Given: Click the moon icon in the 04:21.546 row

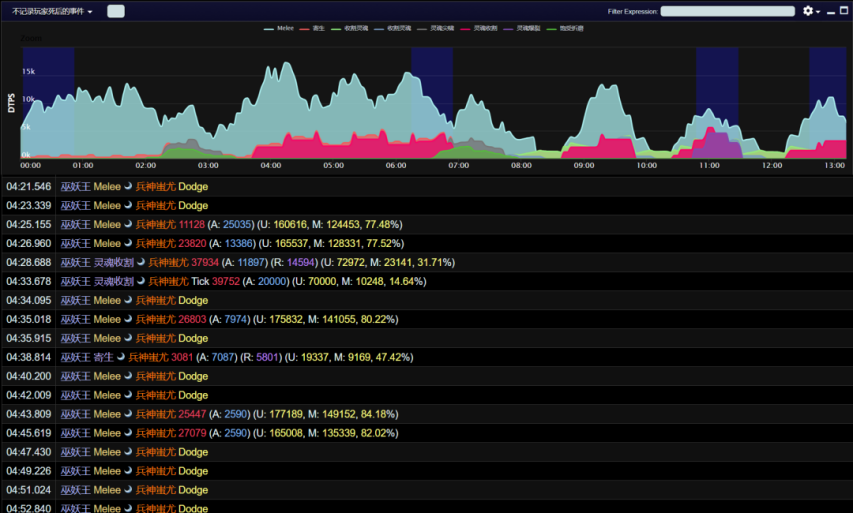Looking at the screenshot, I should [x=128, y=187].
